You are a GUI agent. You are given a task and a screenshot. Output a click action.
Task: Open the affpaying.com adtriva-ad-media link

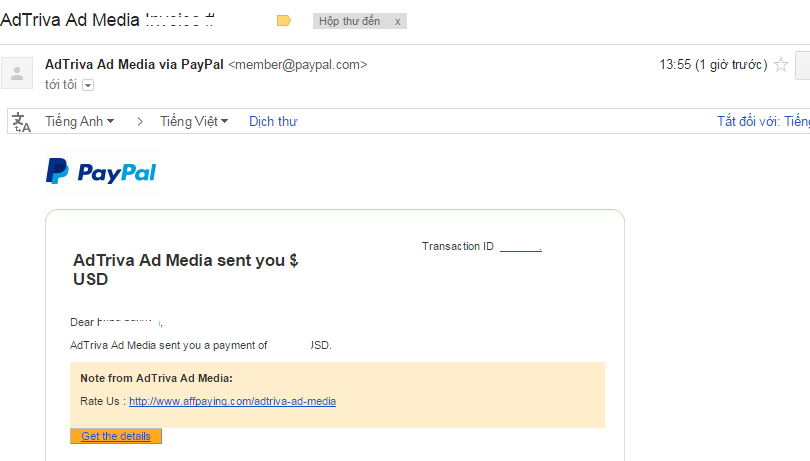tap(232, 401)
